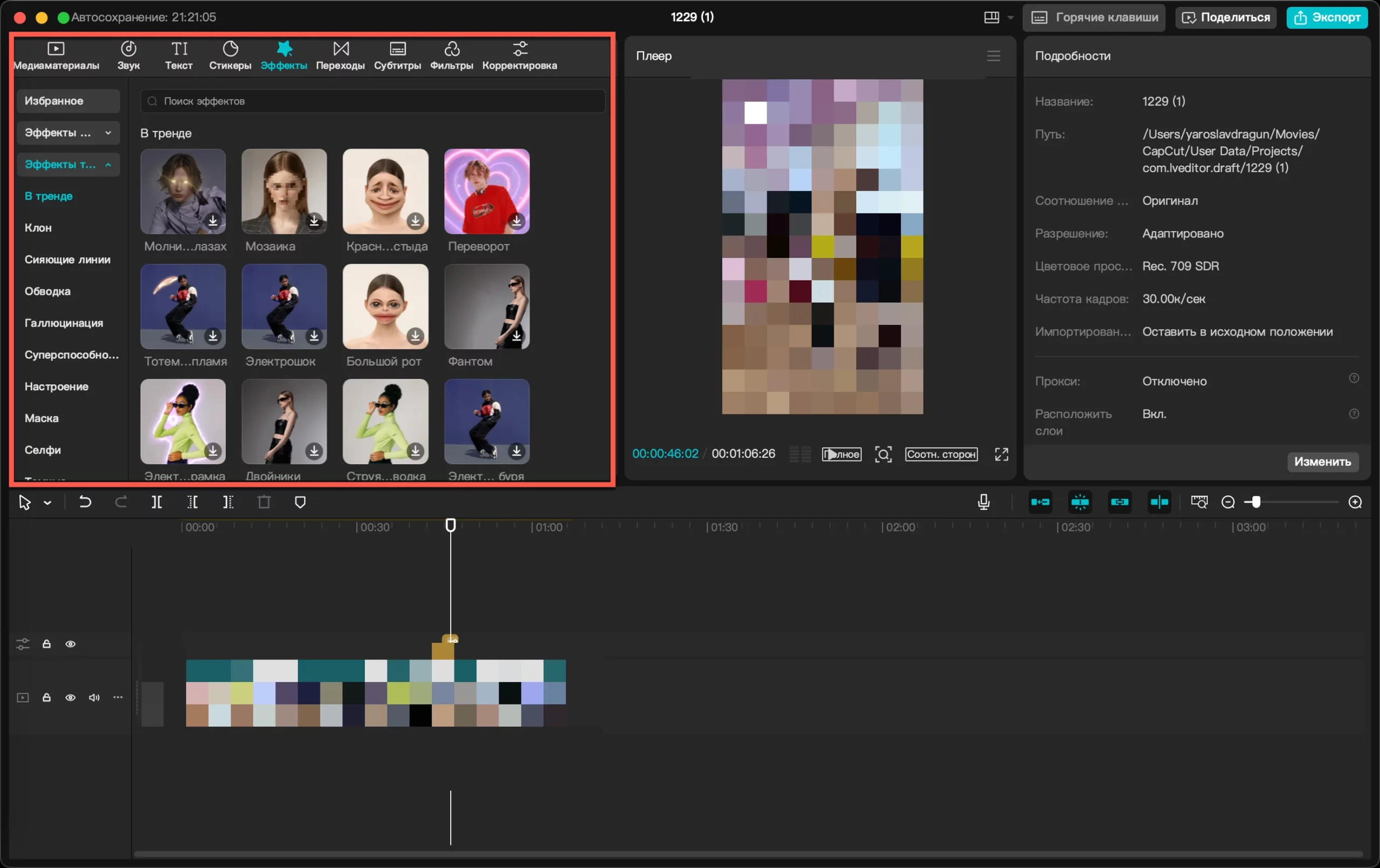Download the Мозаика effect
The width and height of the screenshot is (1380, 868).
tap(314, 220)
